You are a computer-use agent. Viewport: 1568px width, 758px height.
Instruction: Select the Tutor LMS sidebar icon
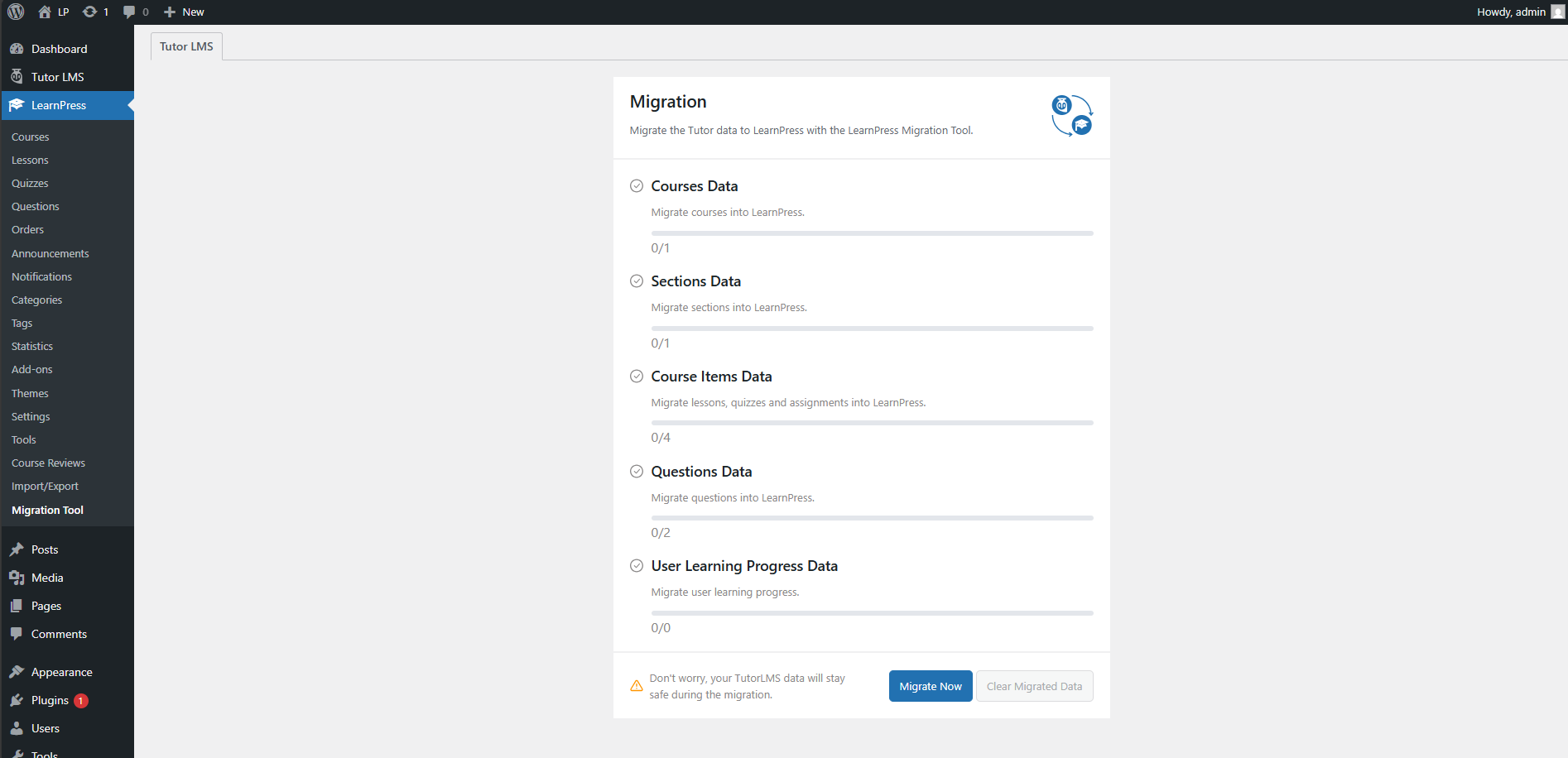pyautogui.click(x=17, y=76)
